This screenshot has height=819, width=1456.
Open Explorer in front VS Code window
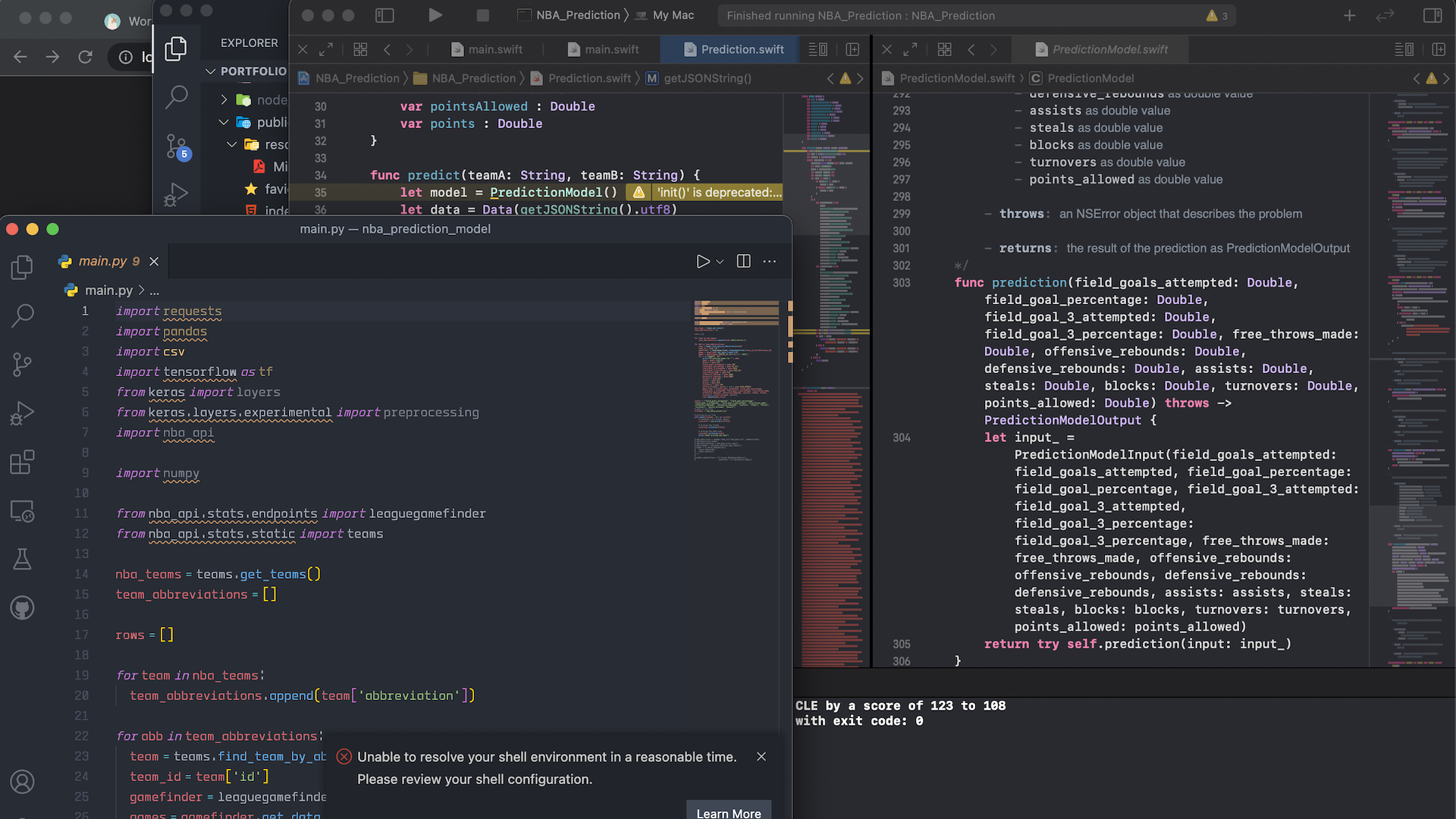22,267
